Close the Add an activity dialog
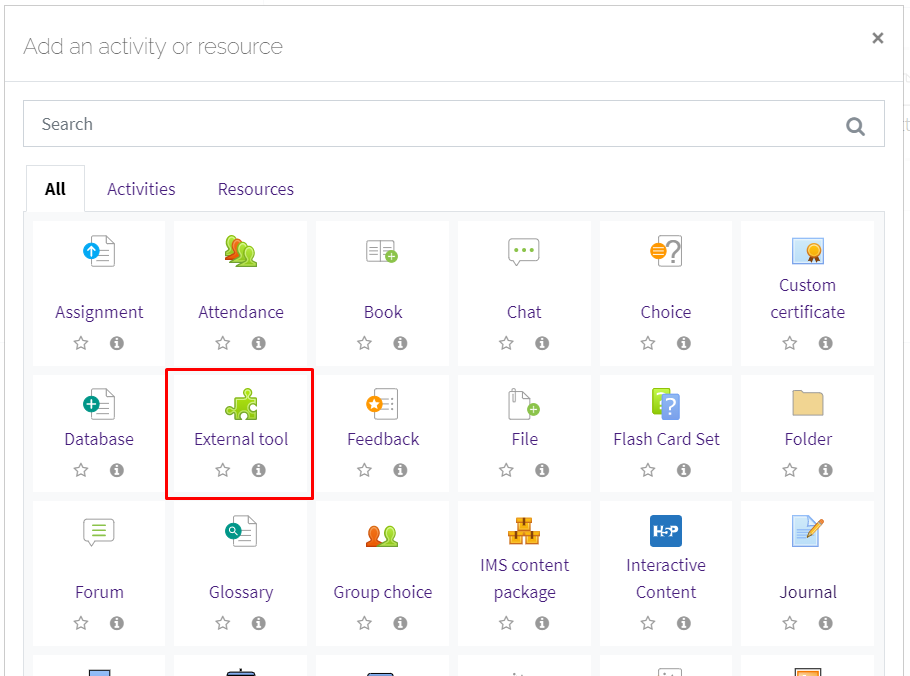The width and height of the screenshot is (910, 676). point(878,38)
